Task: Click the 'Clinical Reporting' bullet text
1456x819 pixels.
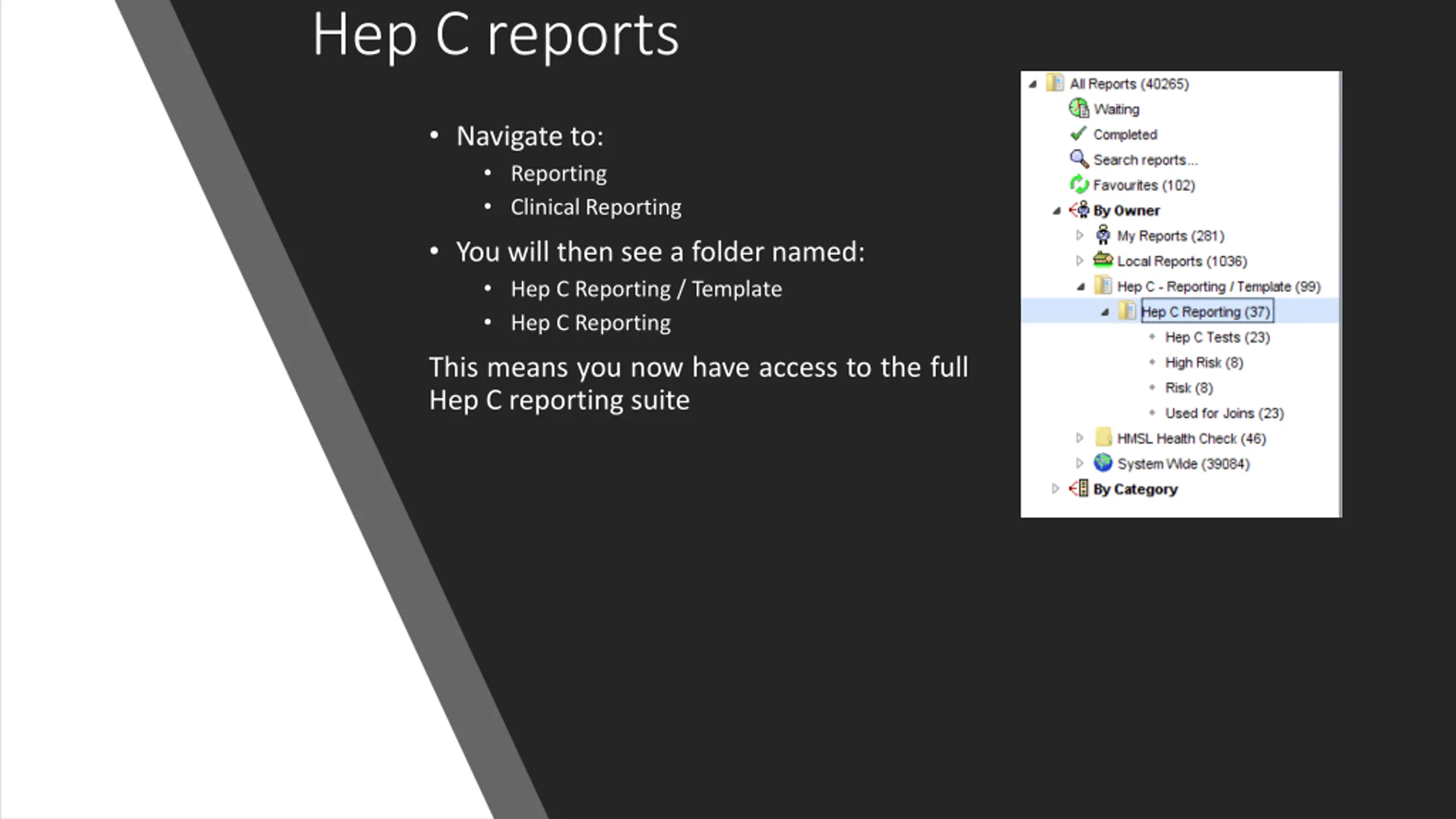Action: pyautogui.click(x=595, y=207)
